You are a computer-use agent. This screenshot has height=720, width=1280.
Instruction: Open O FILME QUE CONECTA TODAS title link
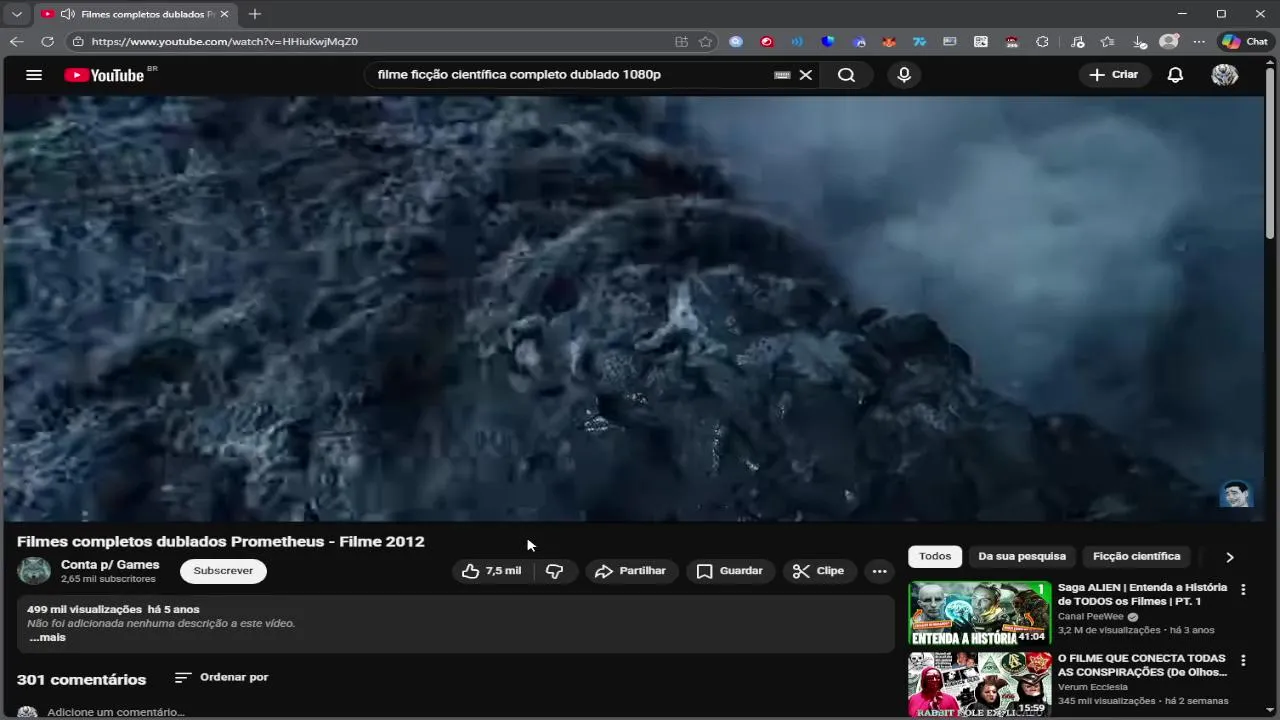1142,665
